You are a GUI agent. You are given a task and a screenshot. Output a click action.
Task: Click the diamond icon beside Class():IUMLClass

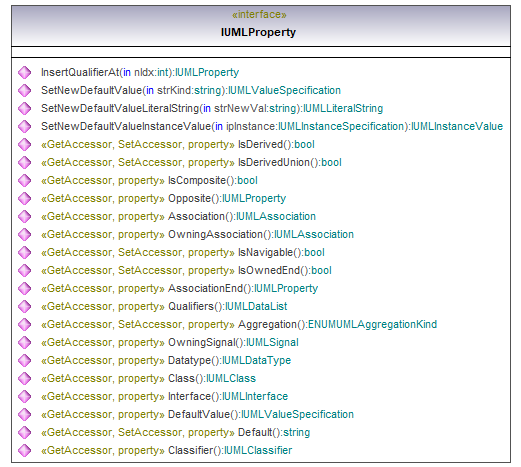tap(24, 378)
